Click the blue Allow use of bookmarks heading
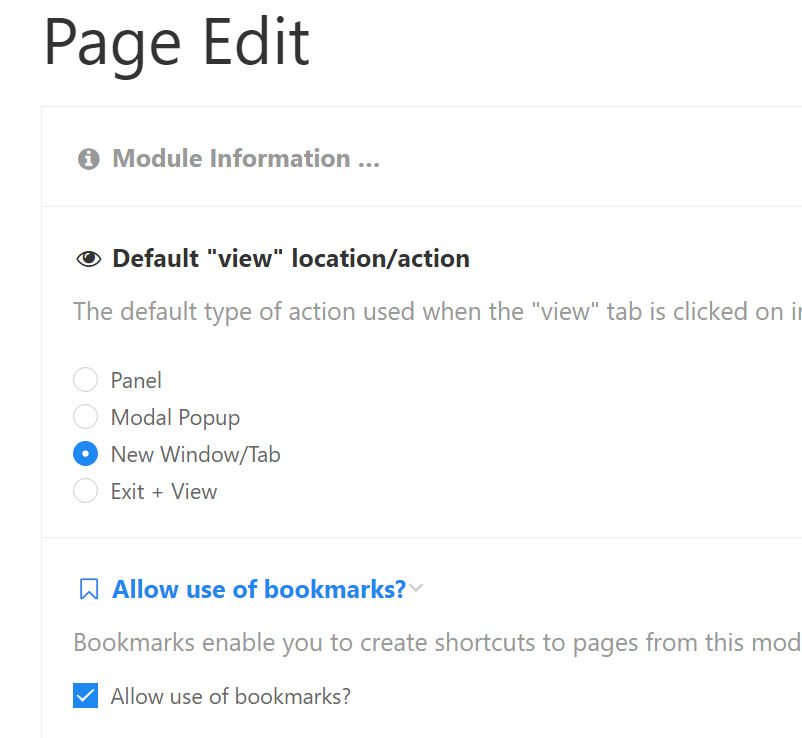802x738 pixels. [x=259, y=590]
